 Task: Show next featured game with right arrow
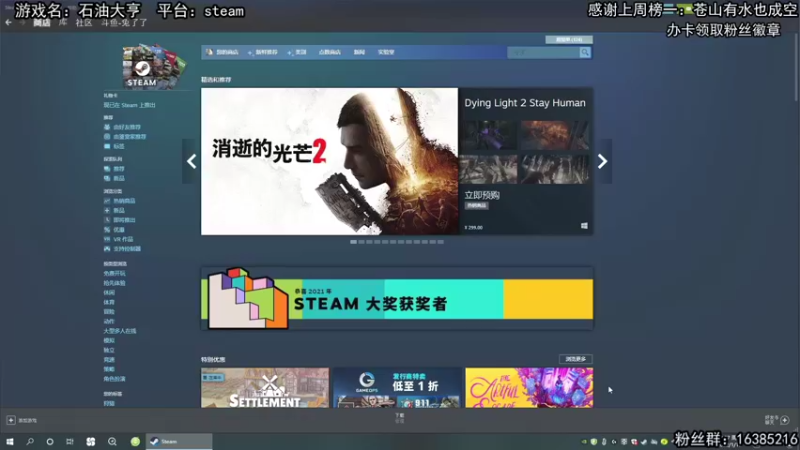[603, 161]
